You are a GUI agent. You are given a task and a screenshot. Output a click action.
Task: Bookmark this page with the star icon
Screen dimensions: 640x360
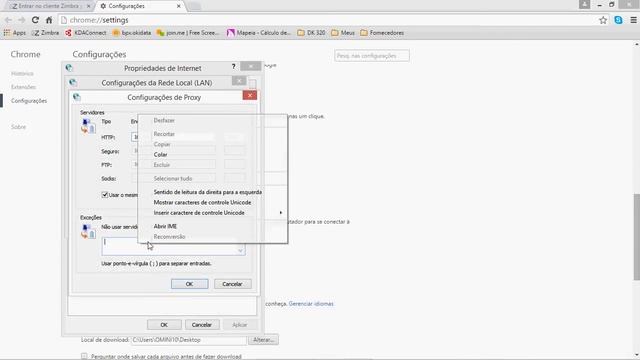tap(603, 20)
